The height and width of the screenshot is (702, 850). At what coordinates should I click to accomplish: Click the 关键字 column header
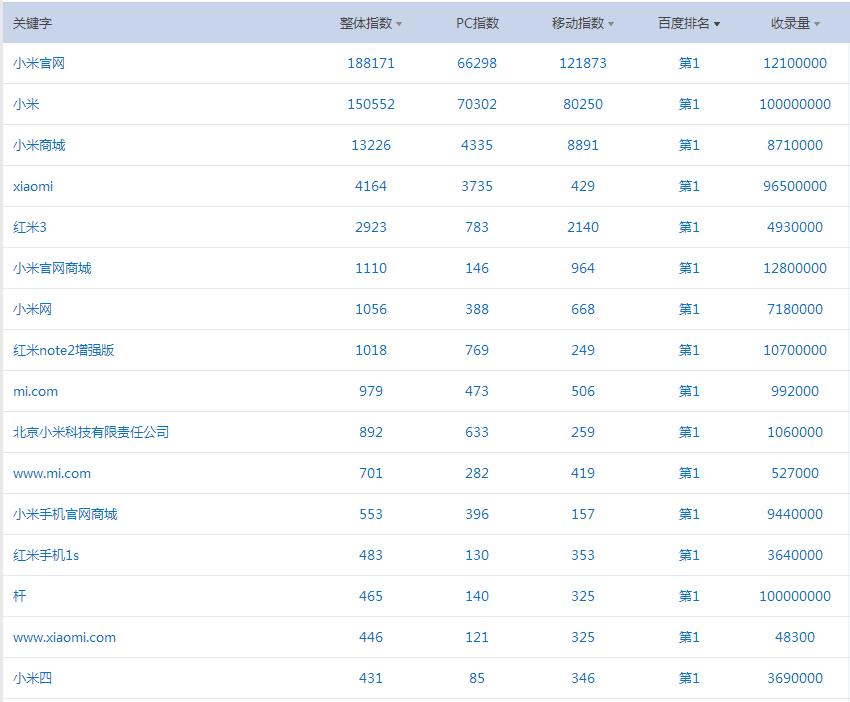tap(32, 23)
